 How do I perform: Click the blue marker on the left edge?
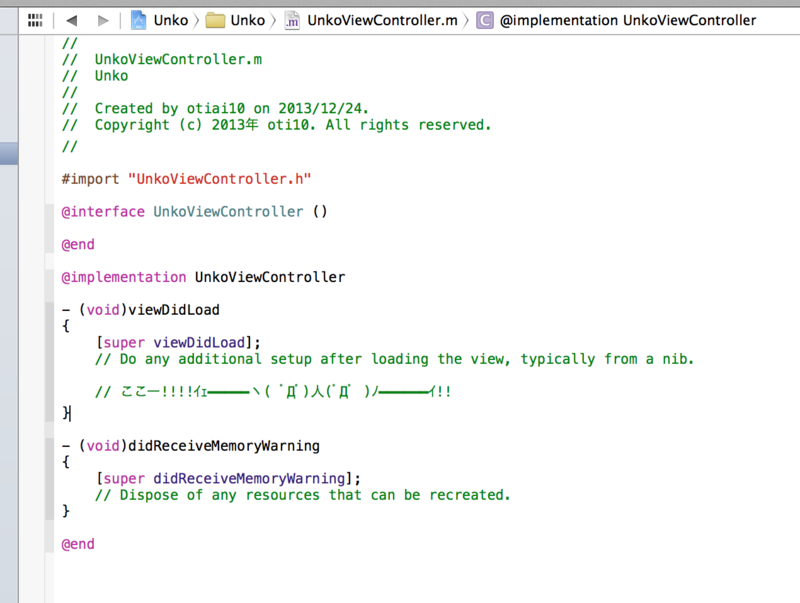click(x=9, y=153)
